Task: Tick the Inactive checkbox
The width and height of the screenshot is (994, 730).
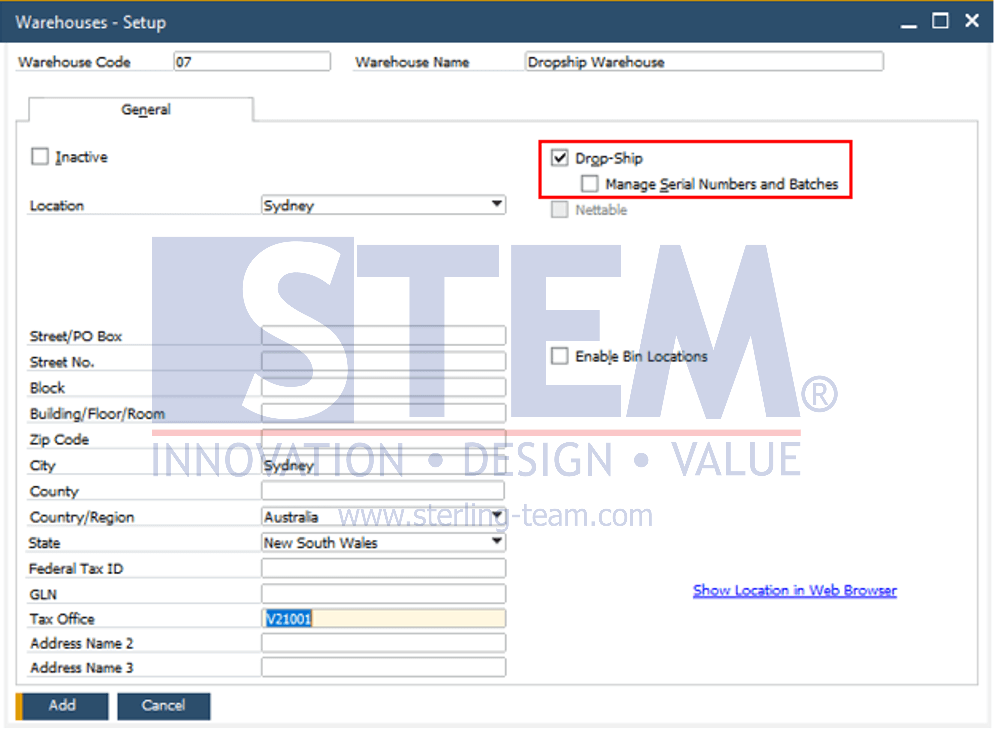Action: (40, 156)
